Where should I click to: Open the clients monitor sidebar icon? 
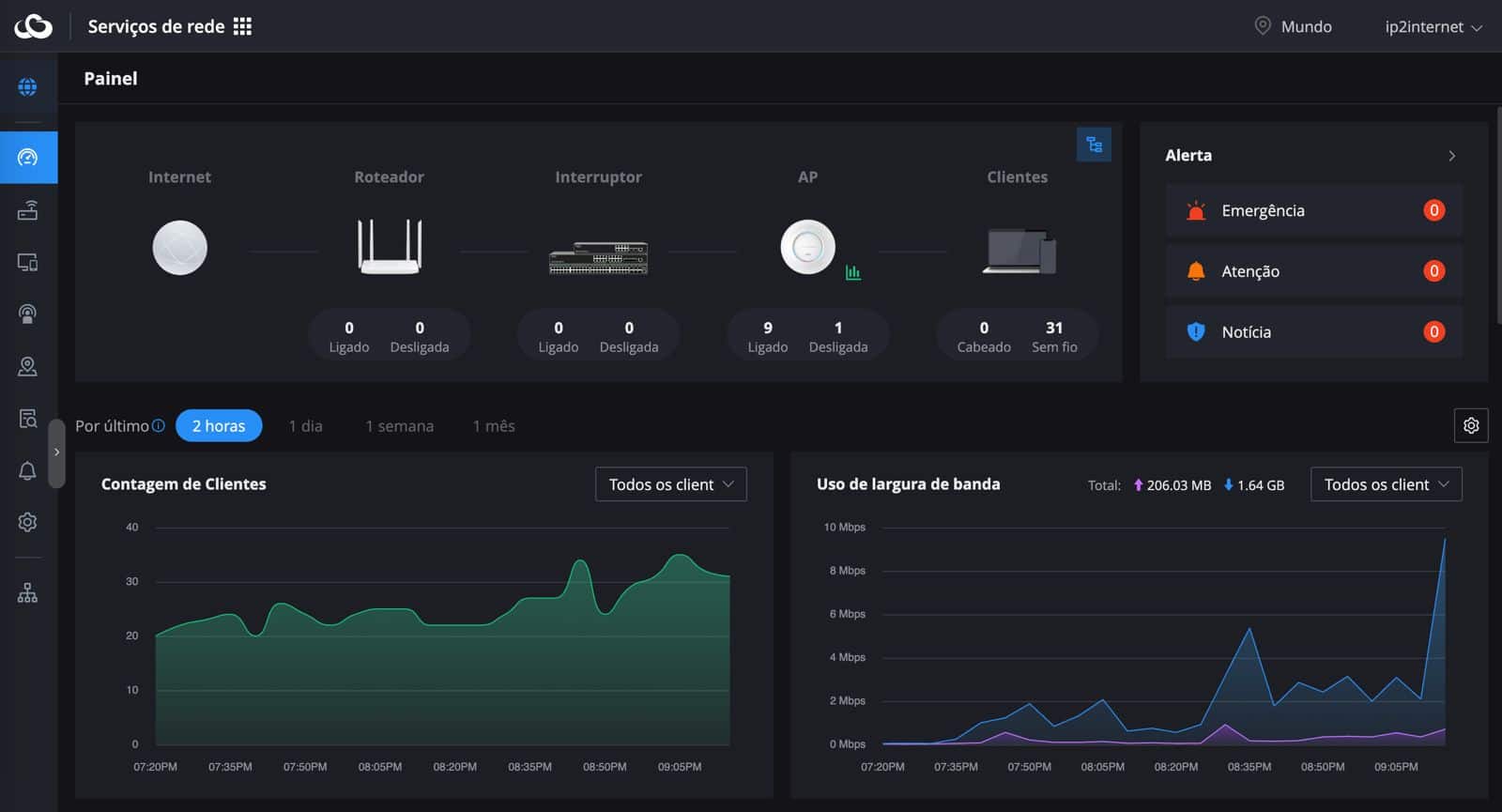click(27, 262)
